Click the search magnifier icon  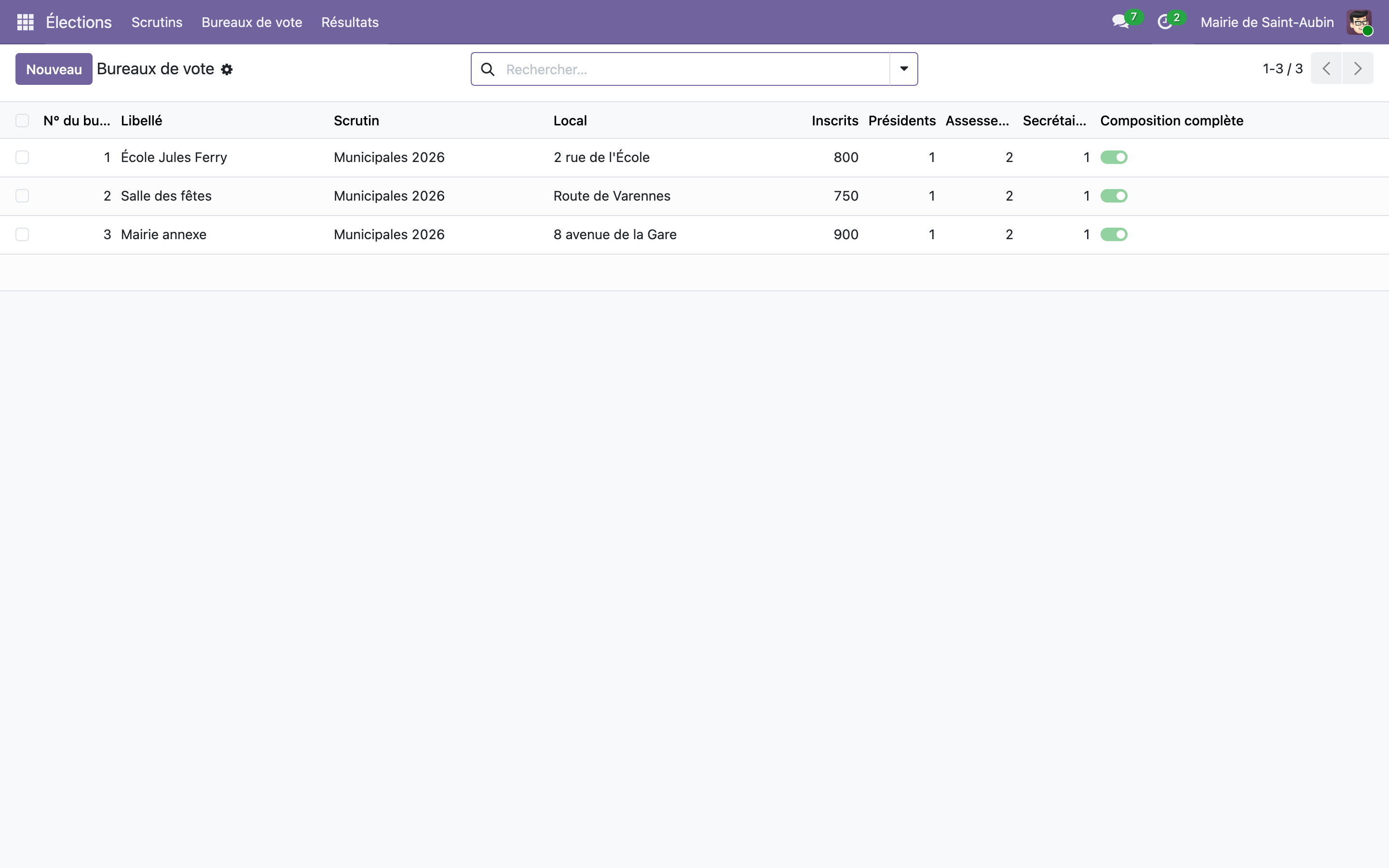coord(487,69)
